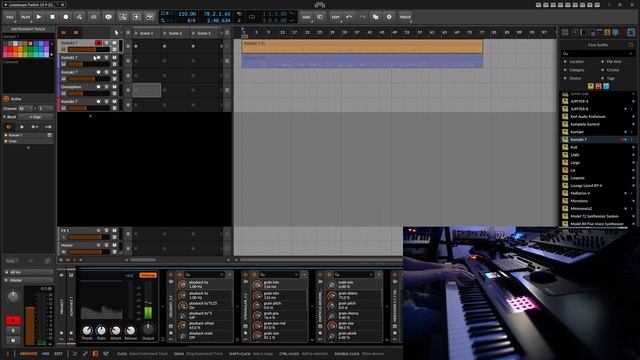Click the Master track volume fader
The height and width of the screenshot is (360, 640).
89,252
